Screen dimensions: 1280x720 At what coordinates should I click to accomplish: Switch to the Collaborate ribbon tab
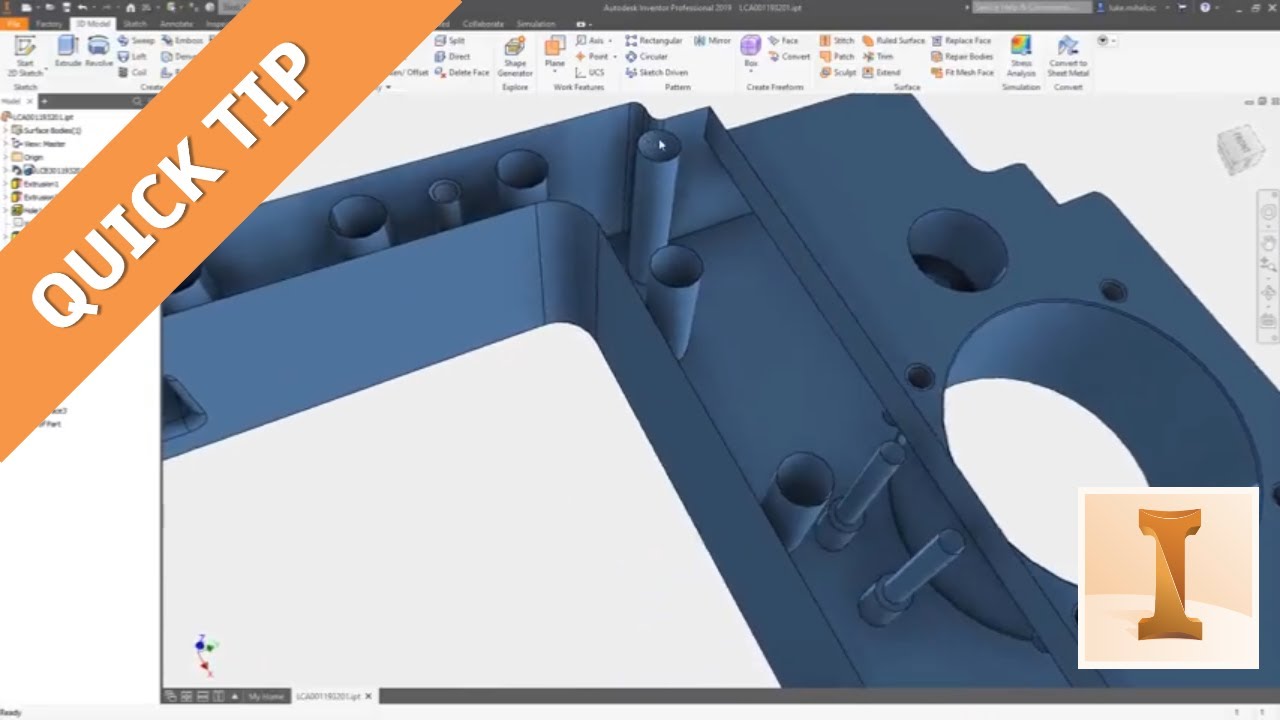click(483, 23)
